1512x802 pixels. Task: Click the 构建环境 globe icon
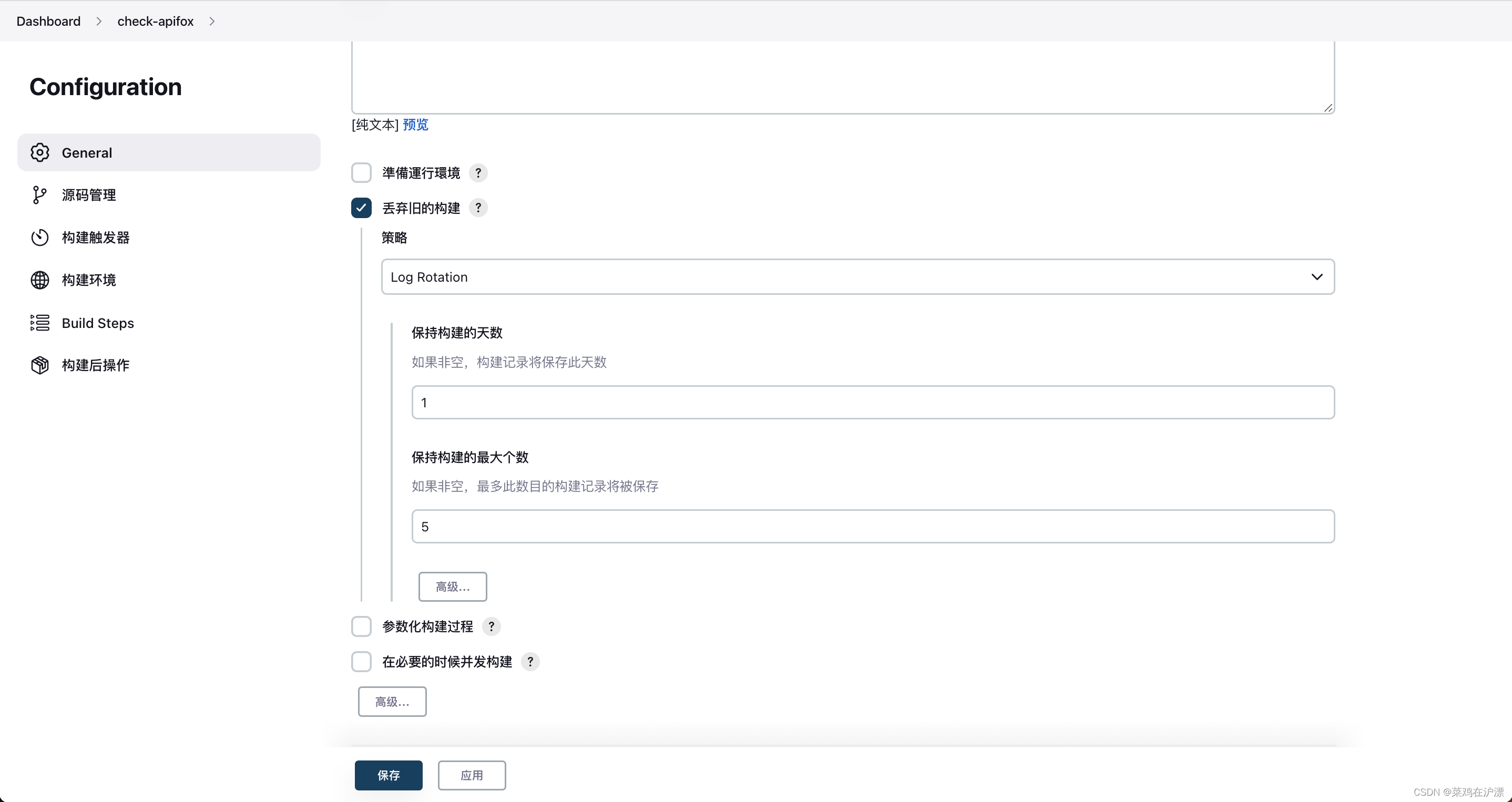[40, 280]
